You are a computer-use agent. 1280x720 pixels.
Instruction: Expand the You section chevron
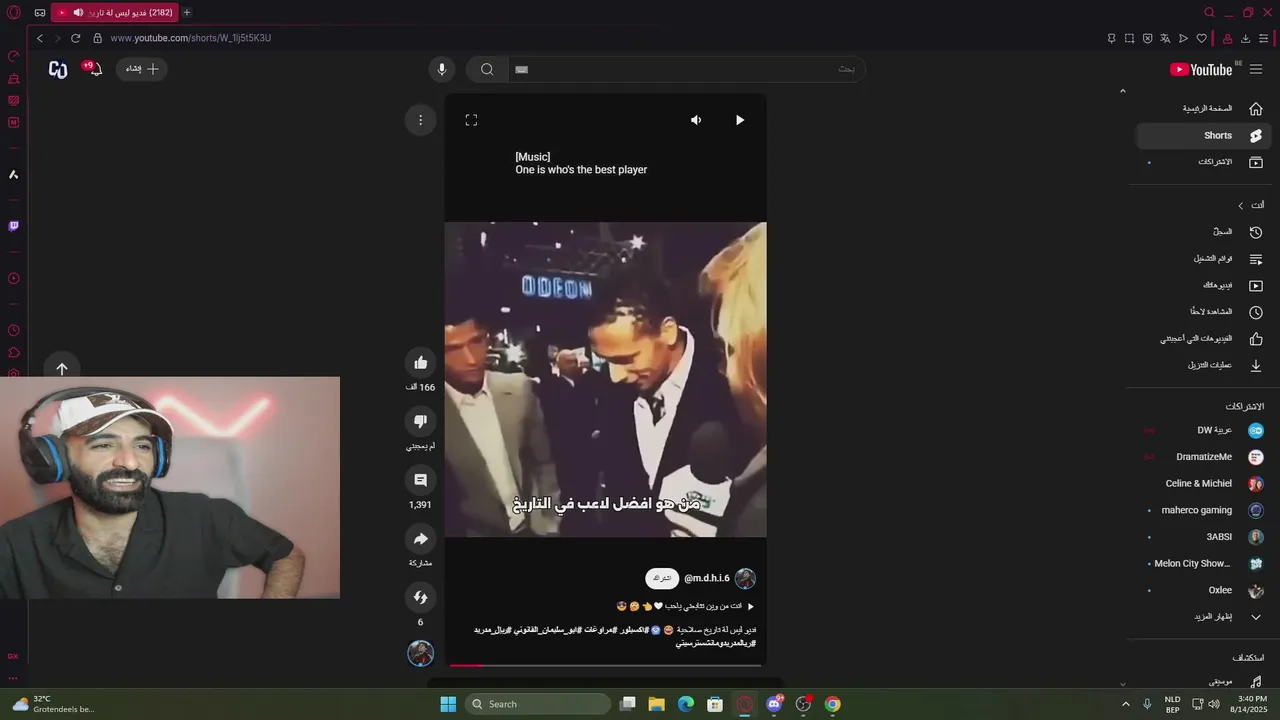tap(1241, 205)
